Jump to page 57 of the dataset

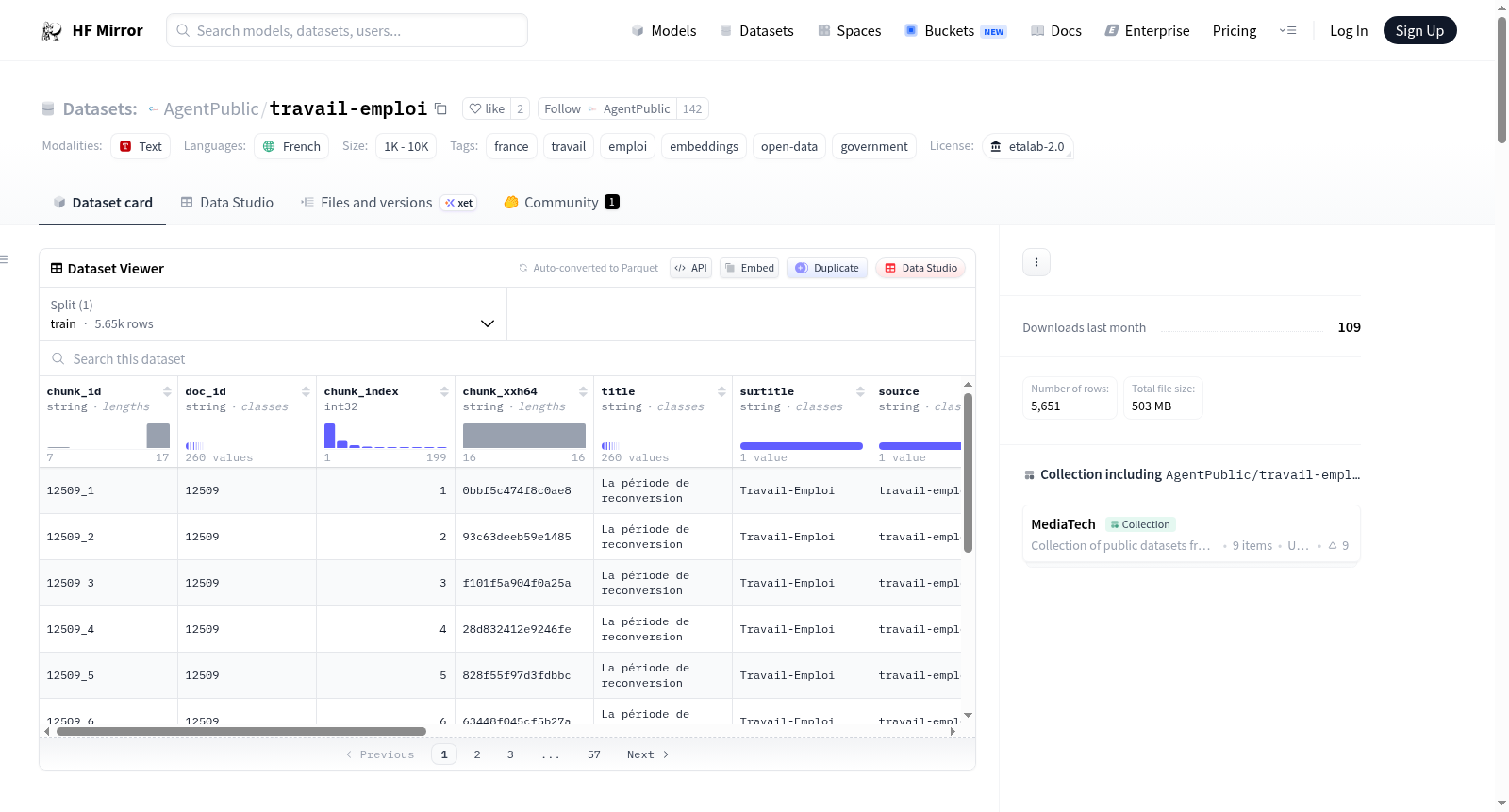pyautogui.click(x=594, y=754)
